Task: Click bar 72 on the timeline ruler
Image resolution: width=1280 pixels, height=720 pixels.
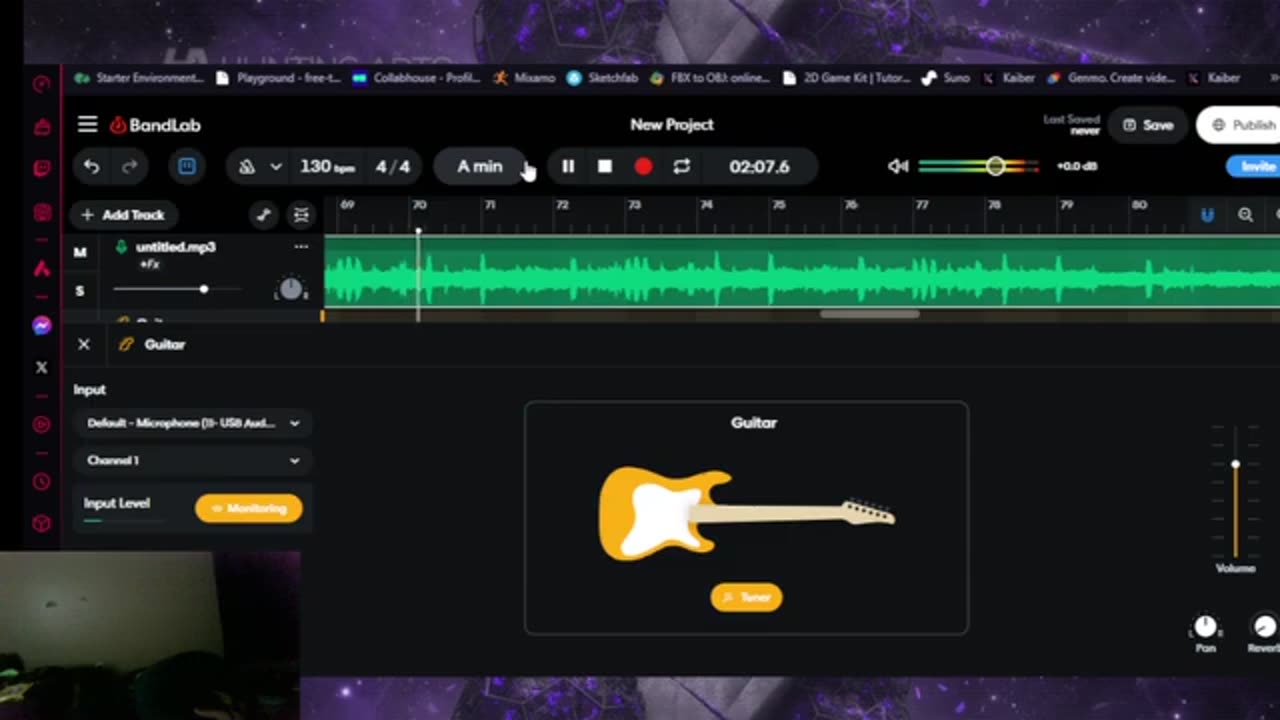Action: 562,205
